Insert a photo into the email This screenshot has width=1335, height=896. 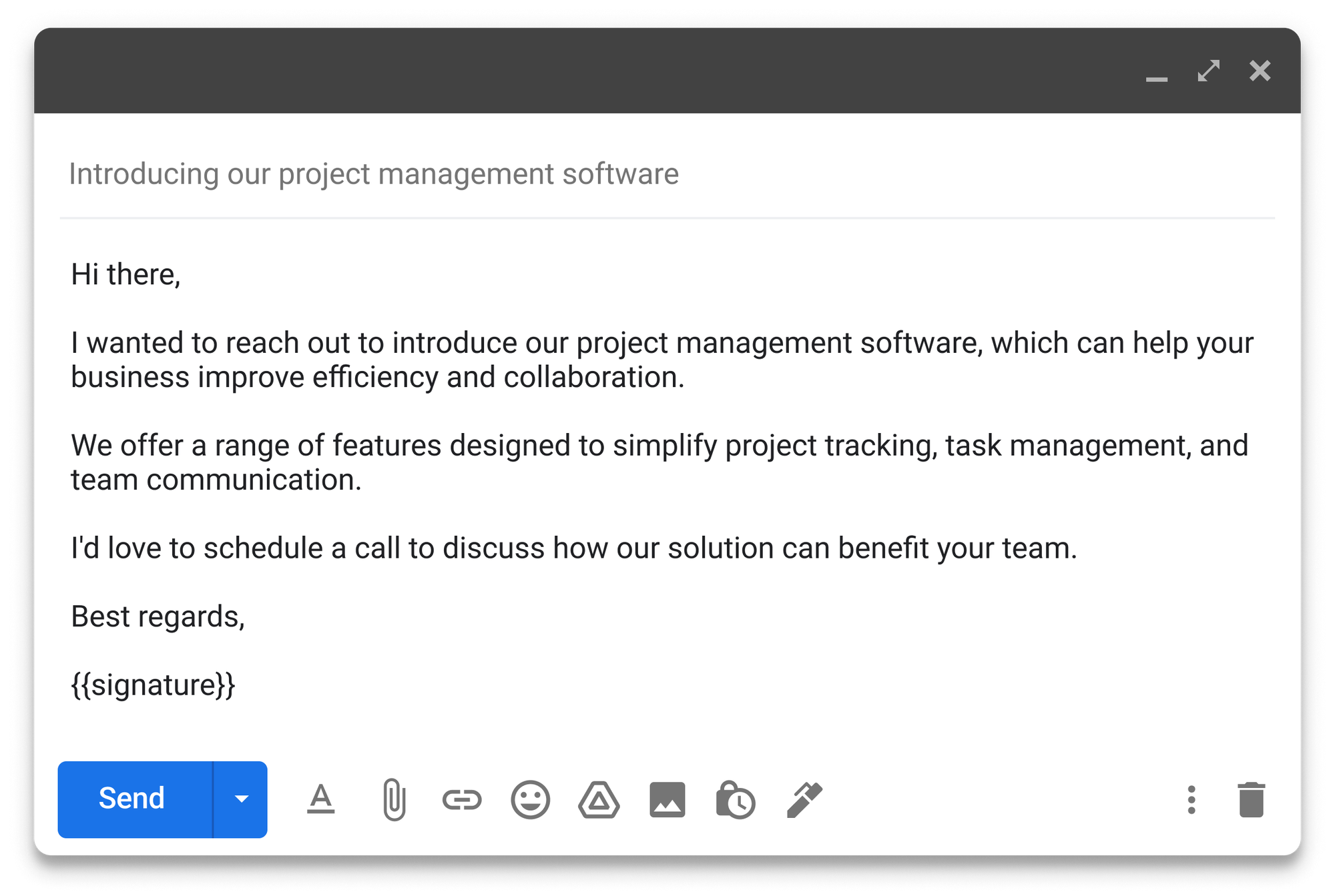tap(667, 799)
